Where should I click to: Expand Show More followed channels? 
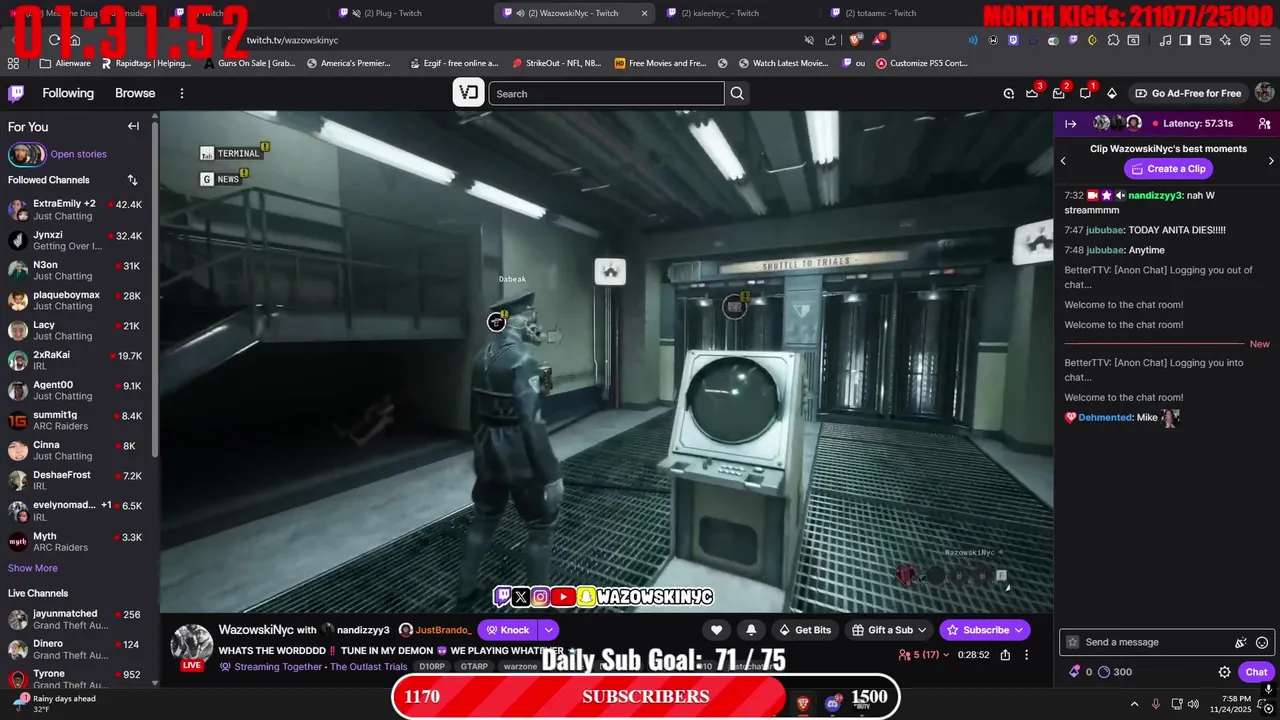(33, 568)
